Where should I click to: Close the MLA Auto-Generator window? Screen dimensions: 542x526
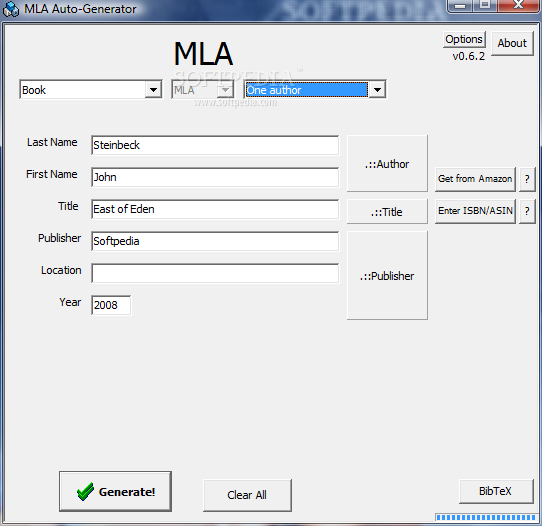coord(518,5)
